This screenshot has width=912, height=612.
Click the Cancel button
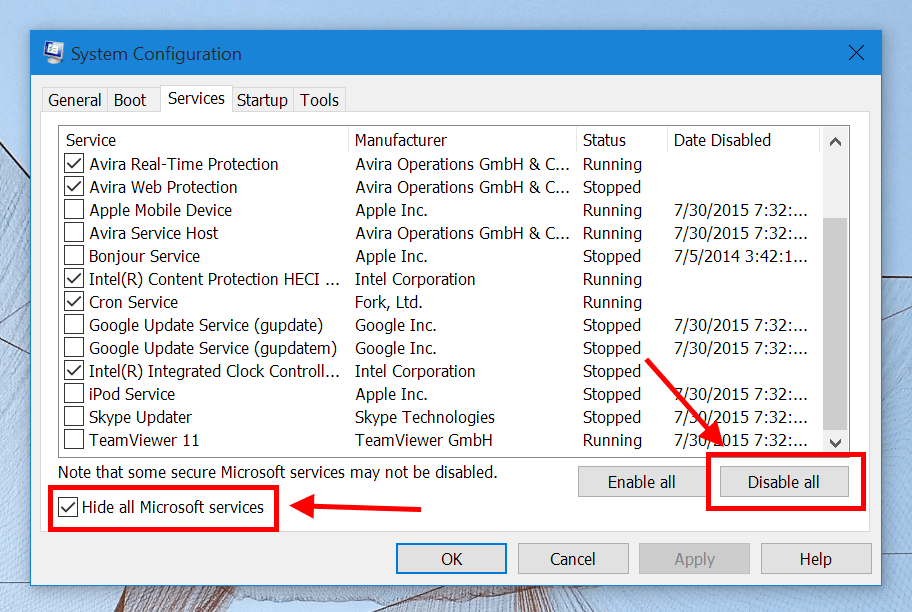pos(573,558)
